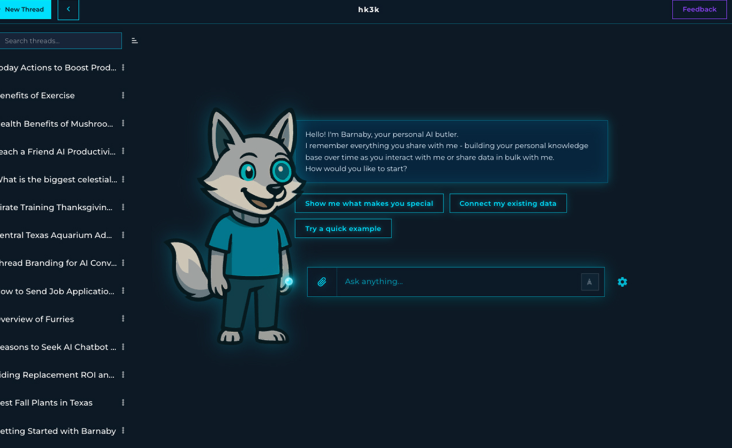Open the Feedback button
Viewport: 732px width, 448px height.
tap(699, 9)
